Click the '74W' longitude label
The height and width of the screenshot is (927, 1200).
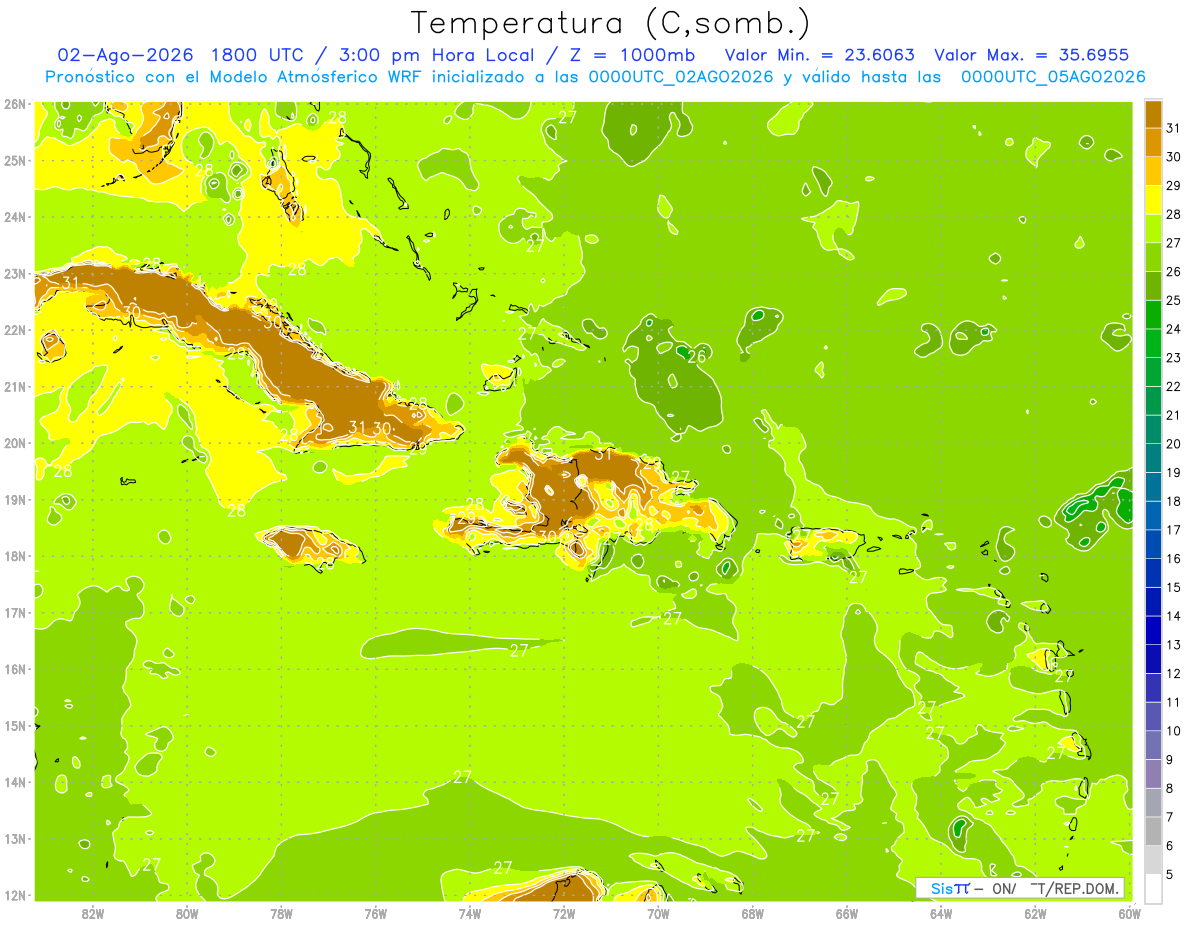pyautogui.click(x=470, y=912)
